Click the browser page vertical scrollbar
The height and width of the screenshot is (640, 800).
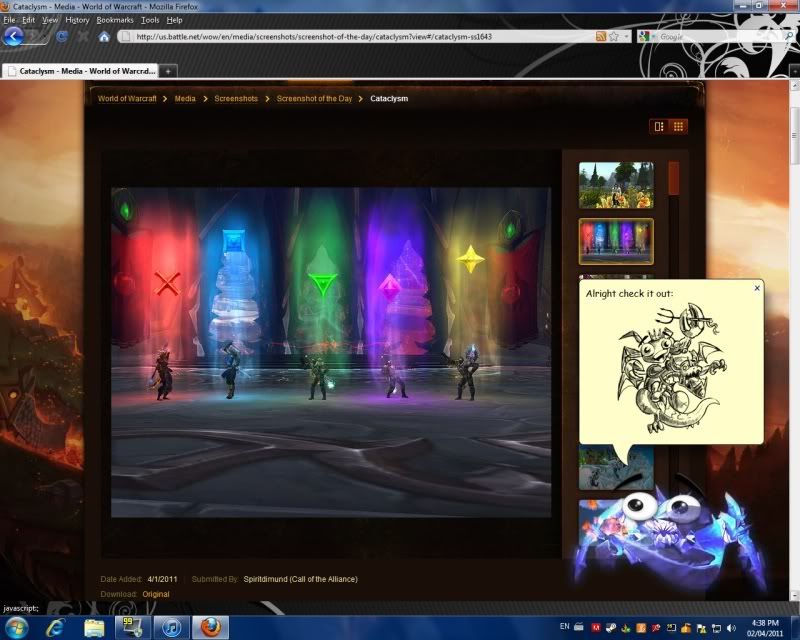tap(794, 136)
